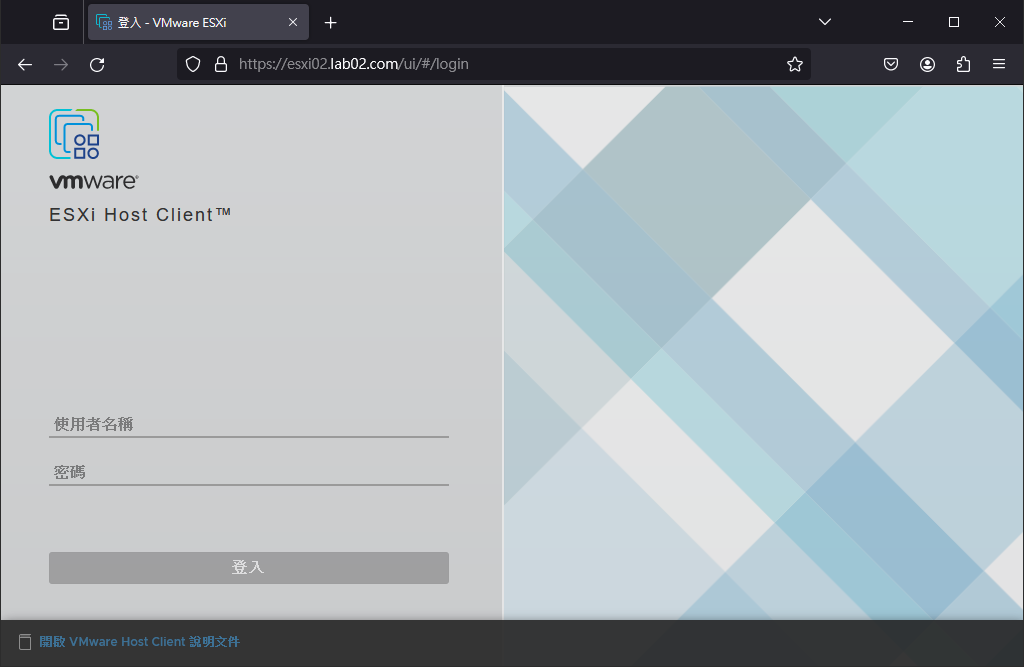Focus the 密碼 password field
This screenshot has height=667, width=1024.
(249, 472)
